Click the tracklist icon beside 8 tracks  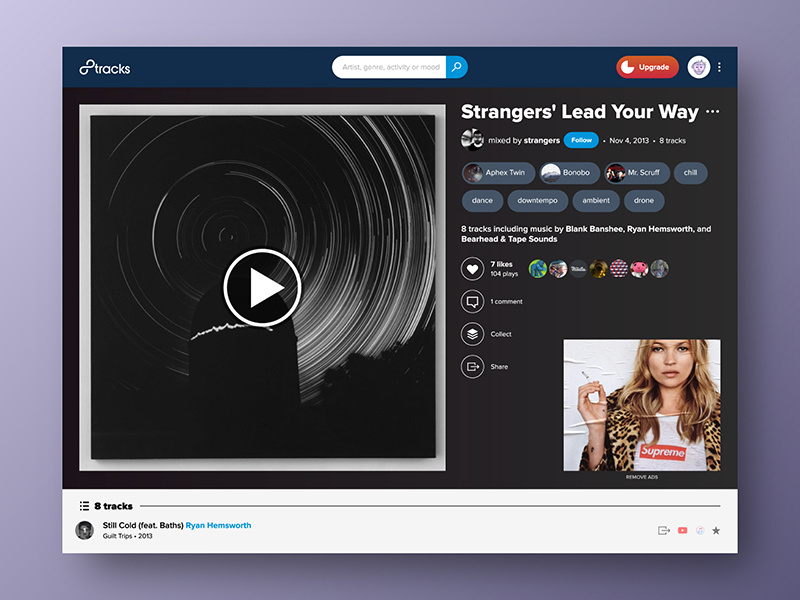(x=84, y=506)
